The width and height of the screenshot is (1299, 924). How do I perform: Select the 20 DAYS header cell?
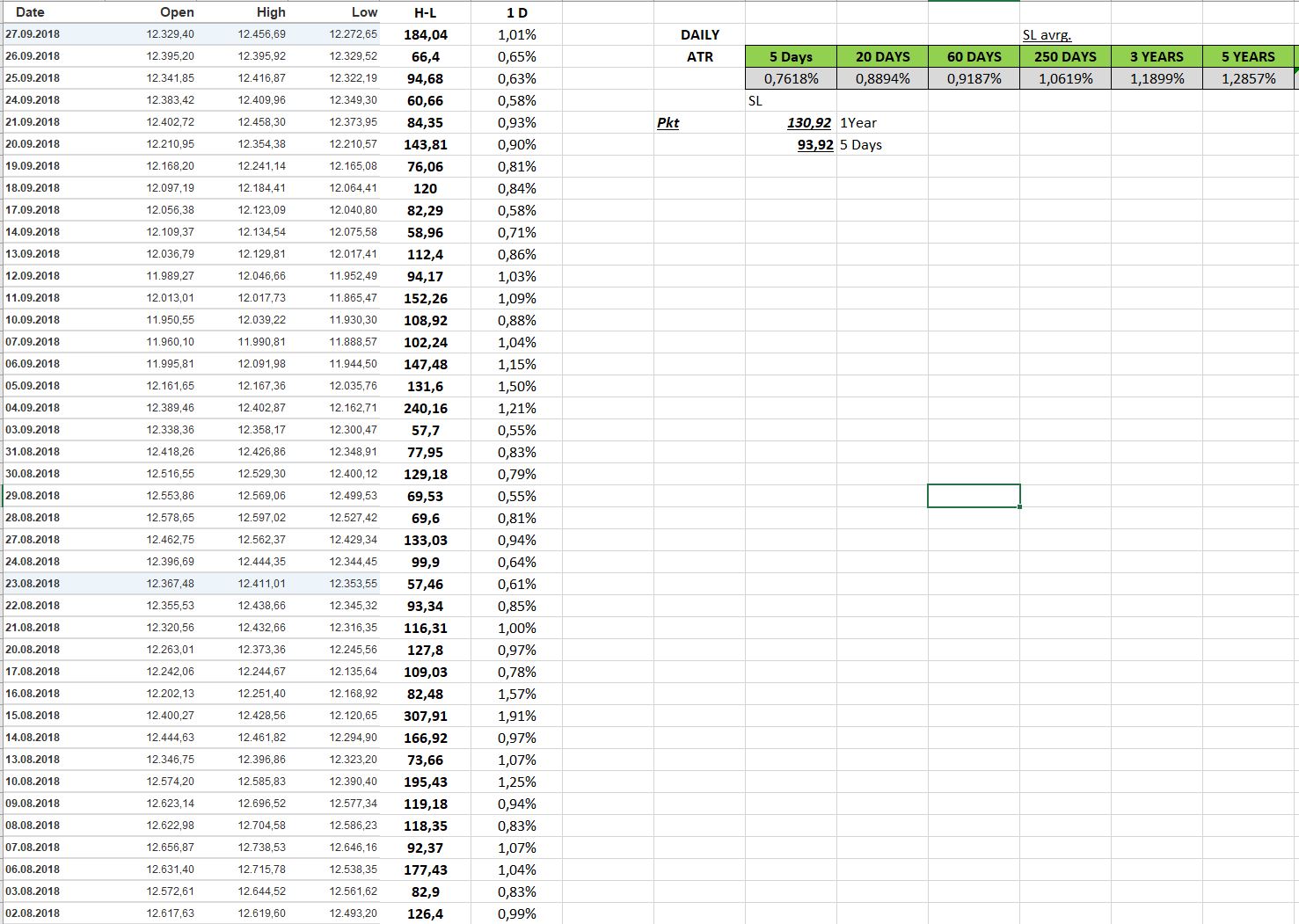coord(882,56)
